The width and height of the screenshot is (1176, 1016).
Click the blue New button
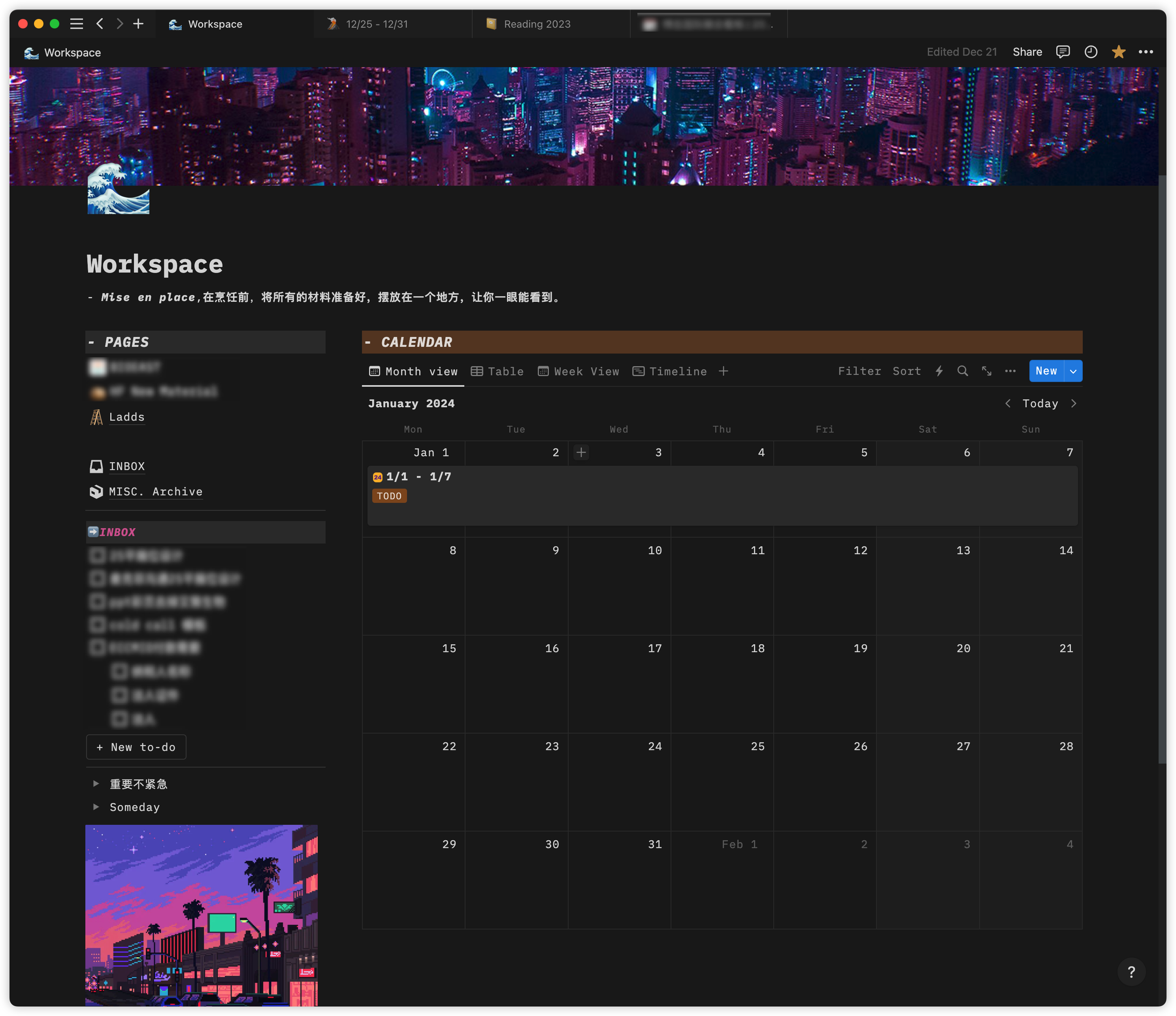tap(1046, 371)
